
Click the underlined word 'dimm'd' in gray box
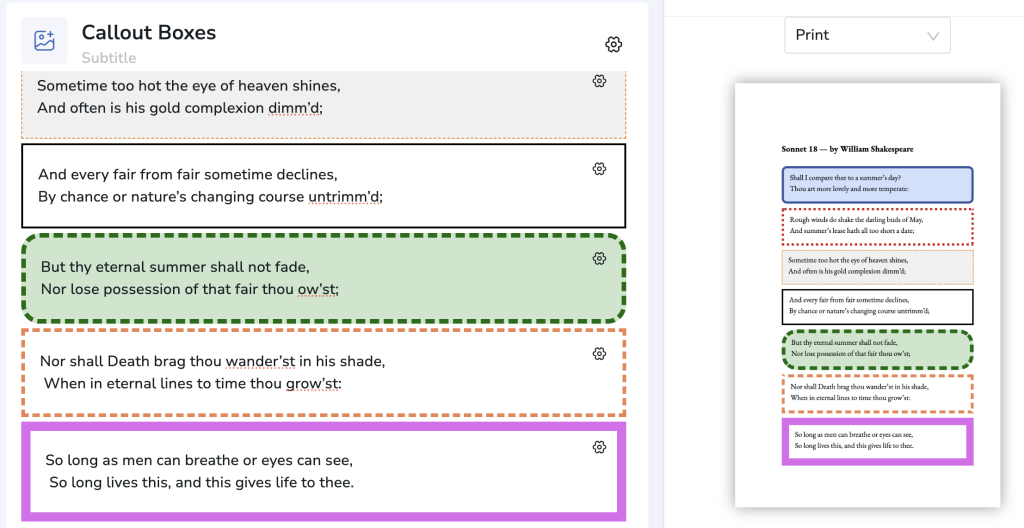coord(295,108)
